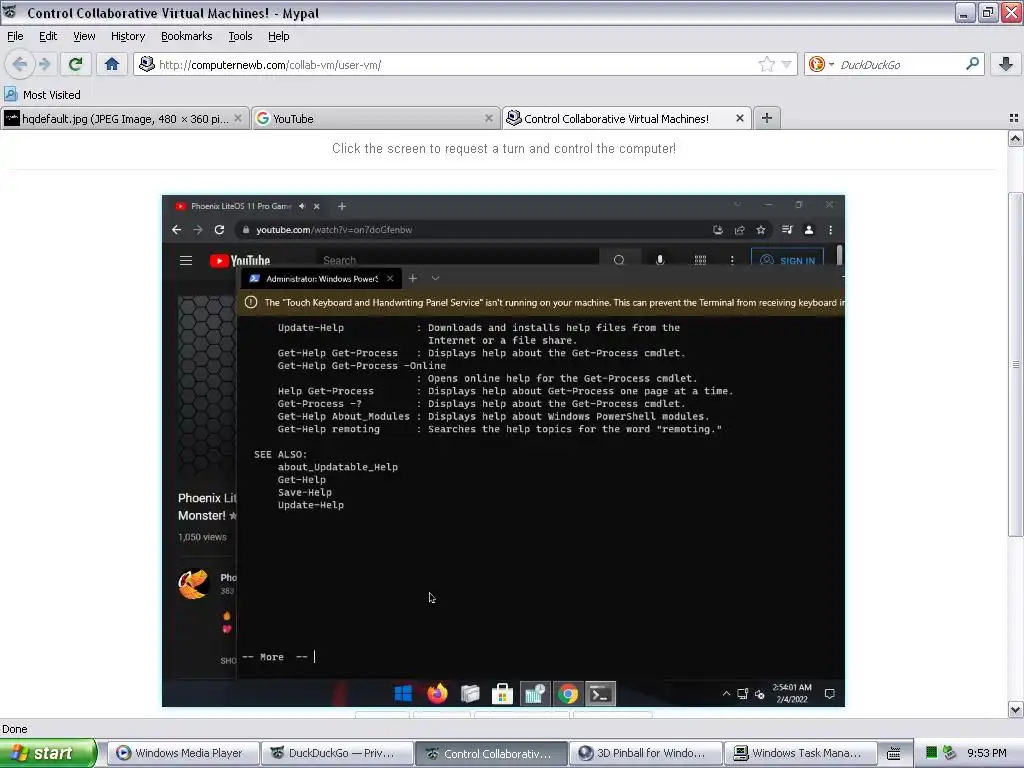
Task: Click the VM browser back arrow
Action: (176, 230)
